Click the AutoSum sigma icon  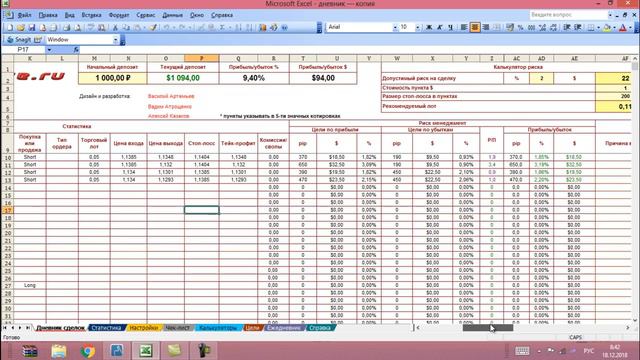[x=222, y=27]
